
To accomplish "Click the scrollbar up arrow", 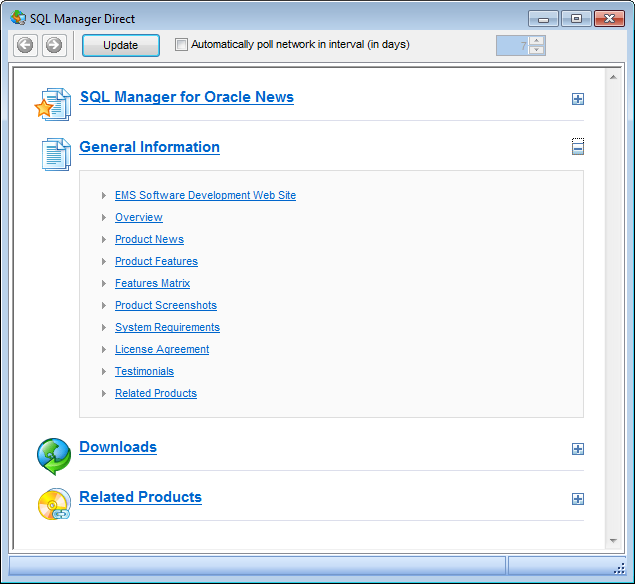I will [x=613, y=77].
